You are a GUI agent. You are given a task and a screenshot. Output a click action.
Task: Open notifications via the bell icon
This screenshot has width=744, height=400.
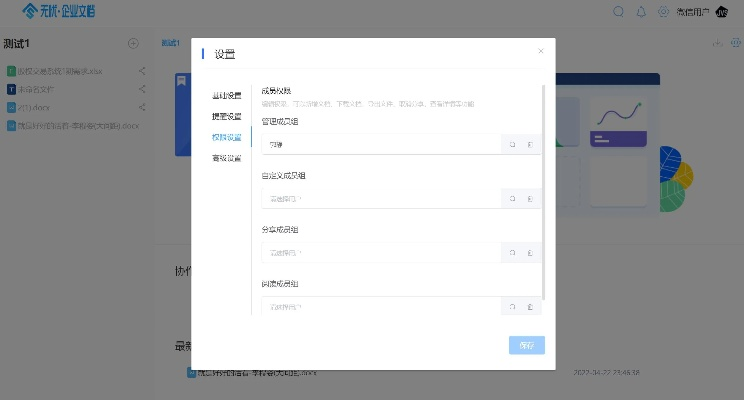641,12
